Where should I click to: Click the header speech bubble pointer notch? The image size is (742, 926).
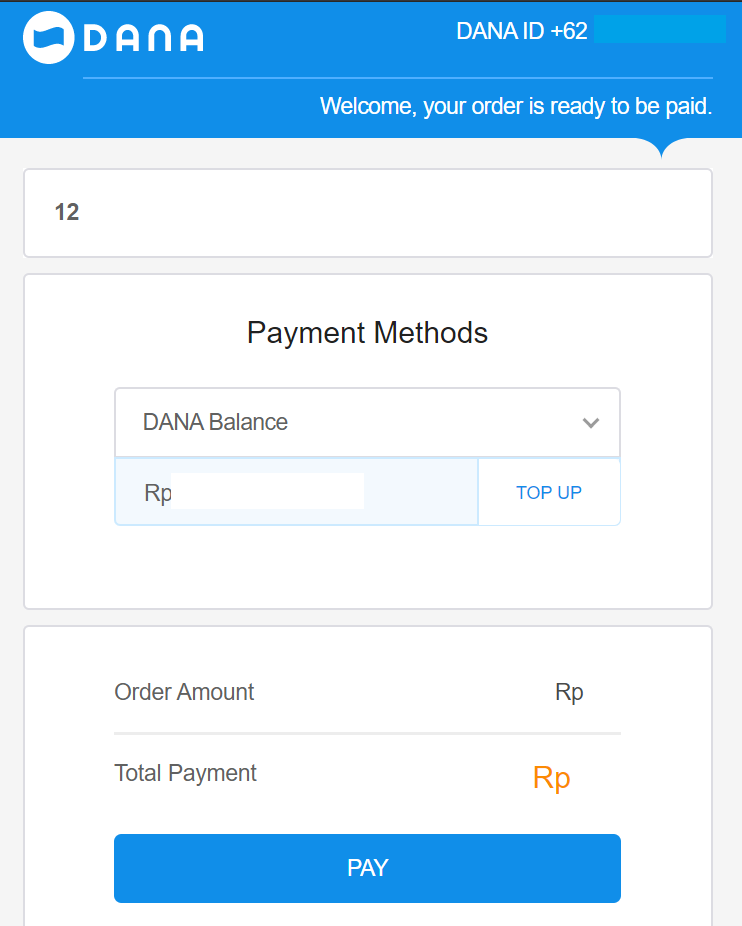(x=661, y=149)
